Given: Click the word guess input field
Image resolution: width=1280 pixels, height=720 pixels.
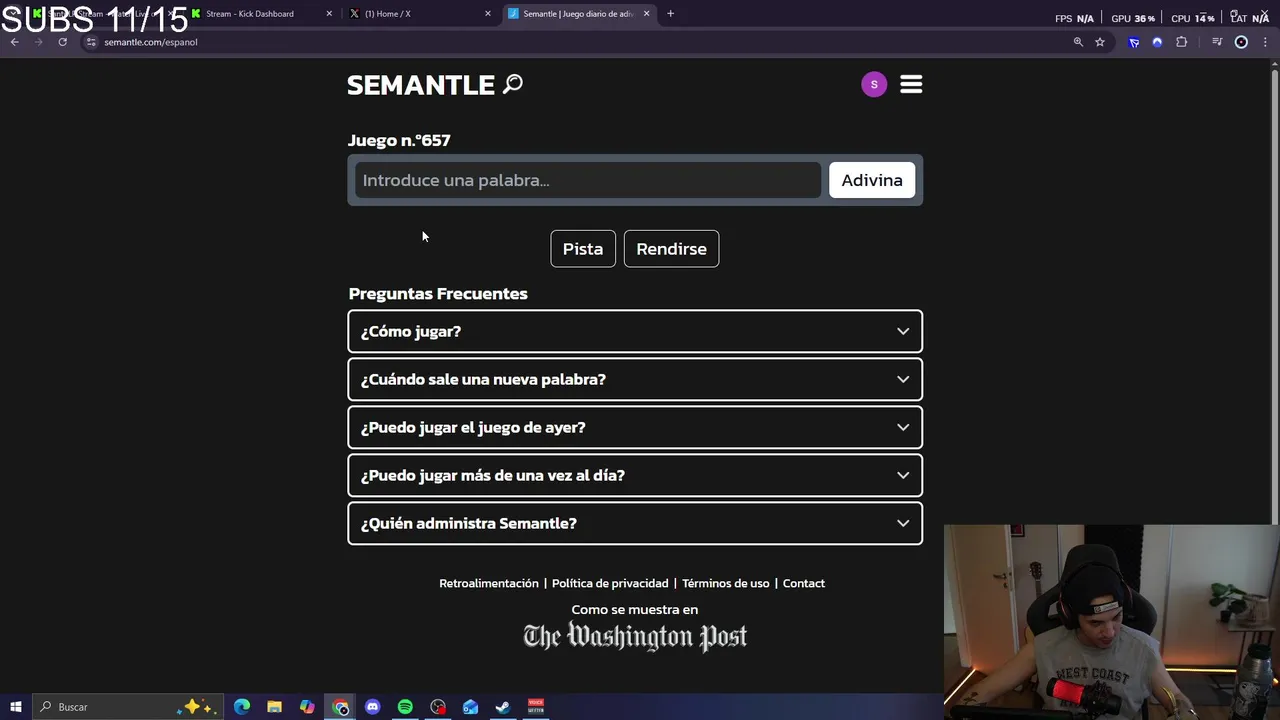Looking at the screenshot, I should [x=588, y=180].
